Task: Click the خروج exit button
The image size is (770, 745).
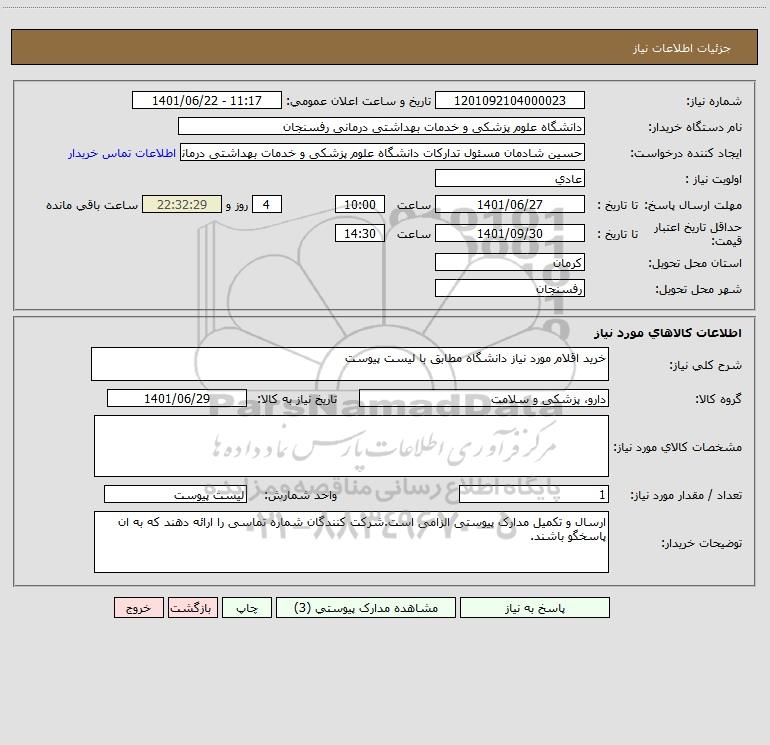Action: click(138, 608)
